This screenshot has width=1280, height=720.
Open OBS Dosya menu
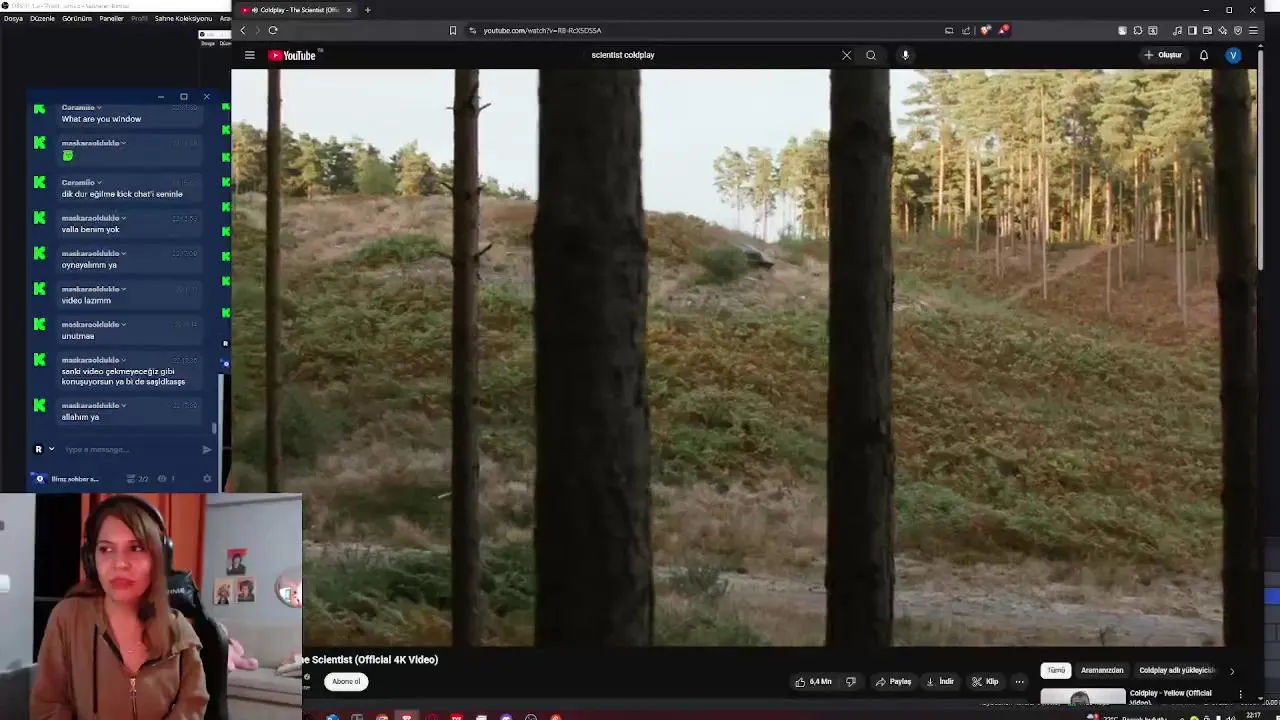(12, 18)
